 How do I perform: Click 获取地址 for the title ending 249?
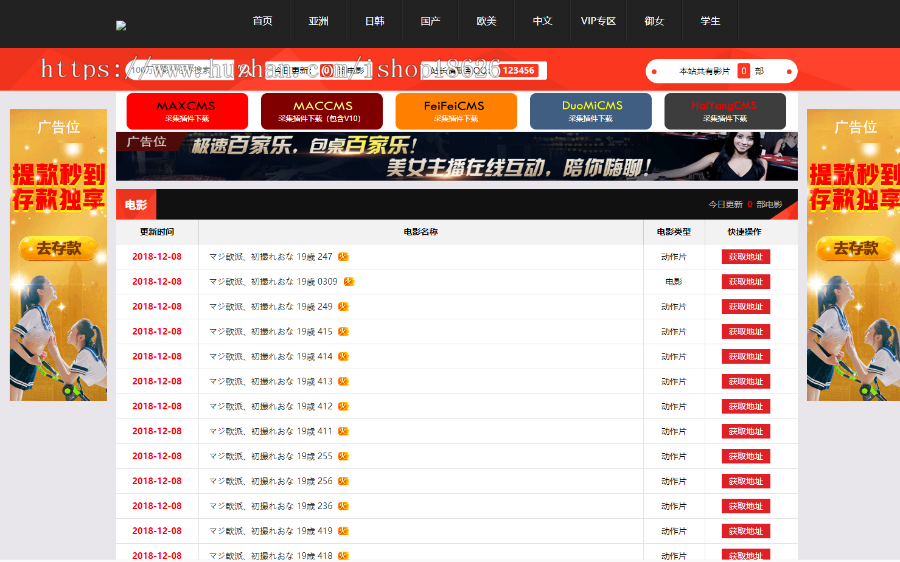(x=746, y=307)
